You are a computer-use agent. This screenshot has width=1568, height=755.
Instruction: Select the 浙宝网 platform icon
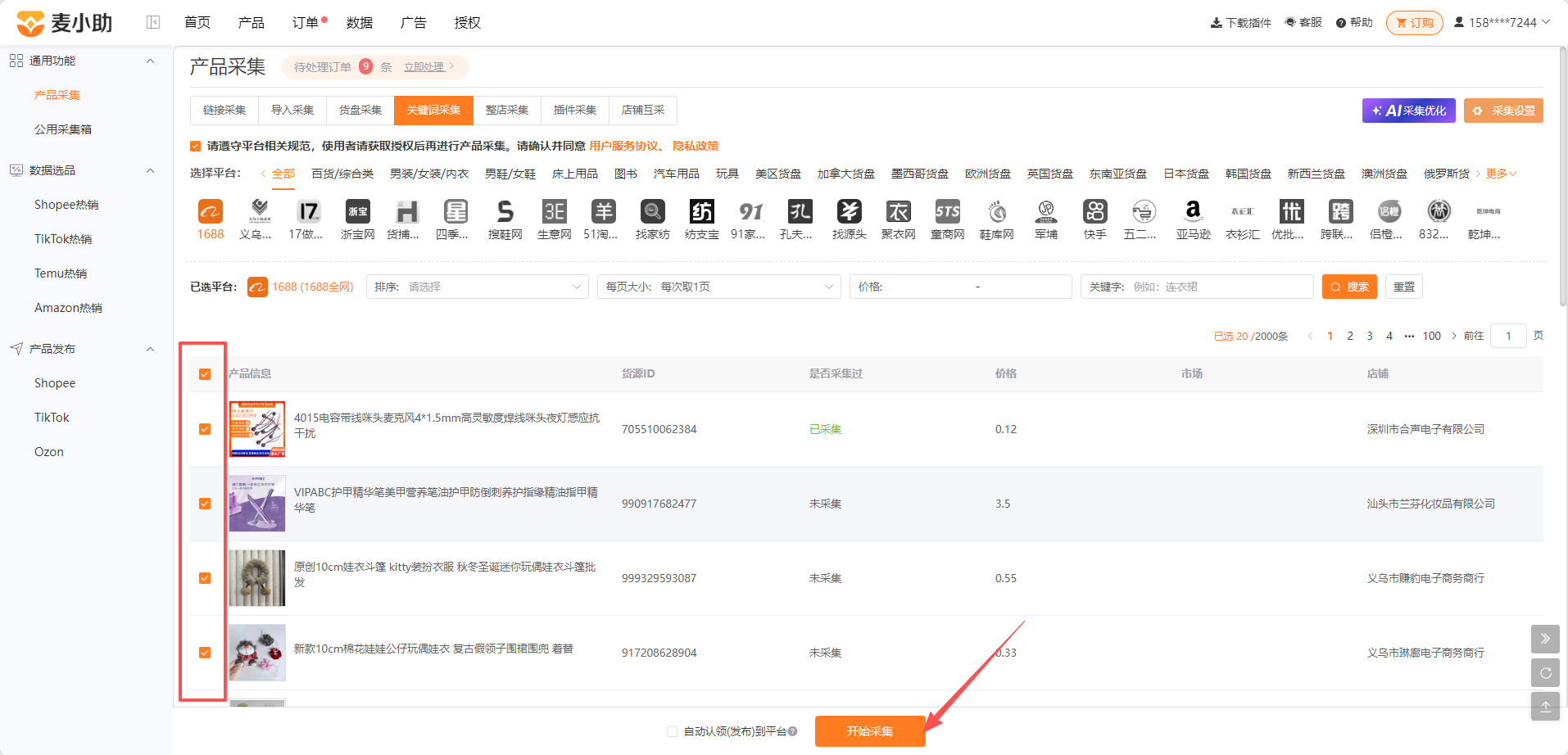[x=357, y=212]
